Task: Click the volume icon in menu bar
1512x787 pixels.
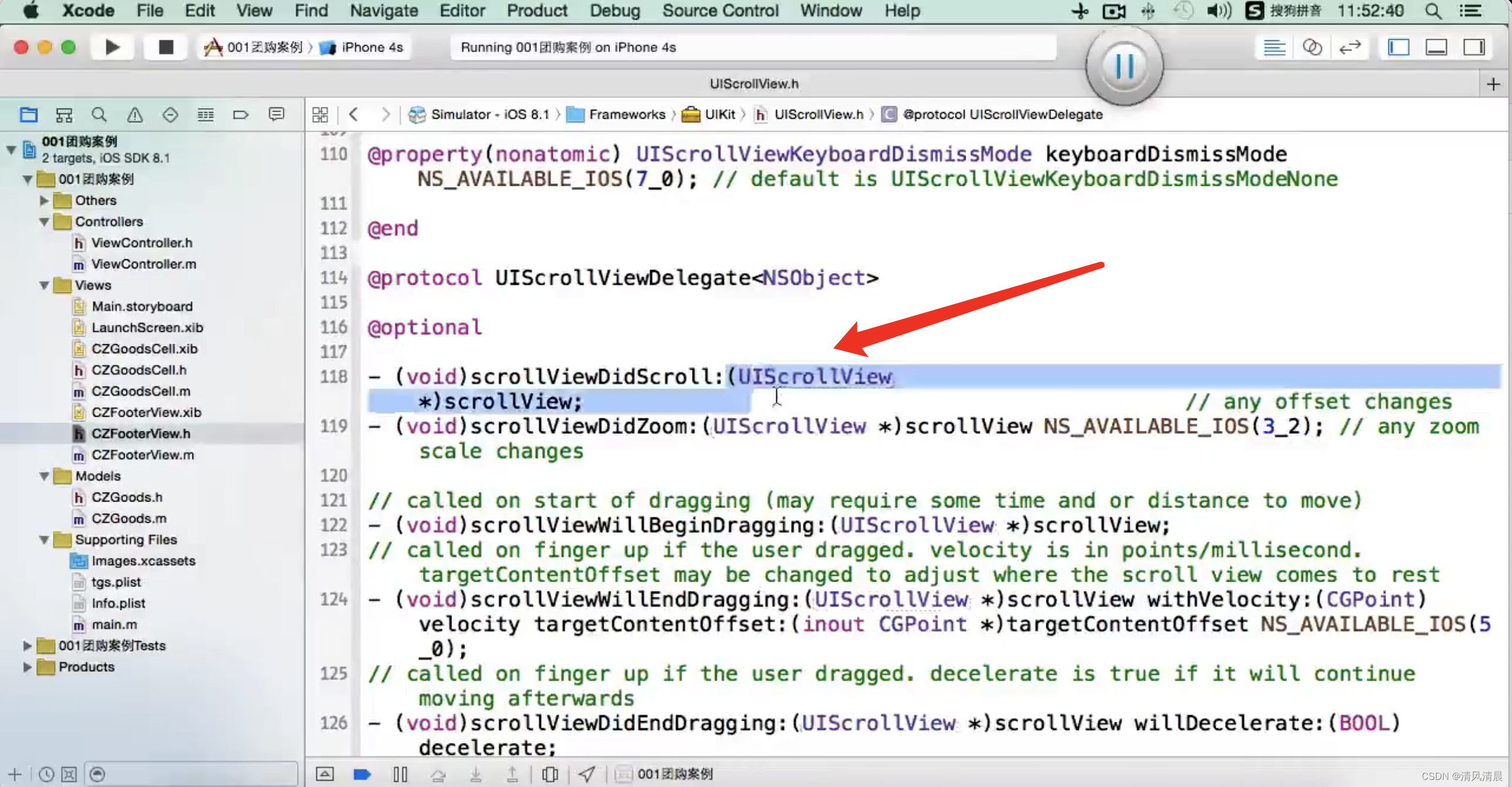Action: tap(1219, 11)
